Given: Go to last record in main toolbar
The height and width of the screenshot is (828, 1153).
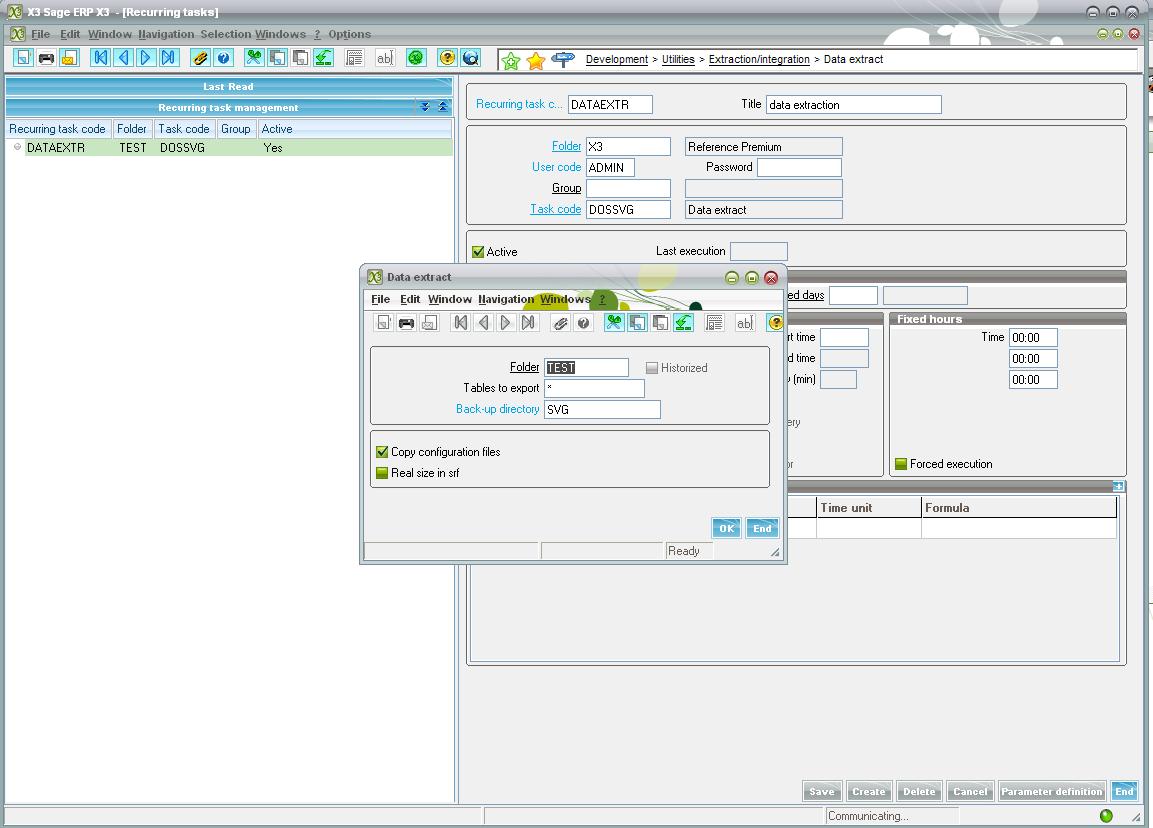Looking at the screenshot, I should tap(168, 57).
